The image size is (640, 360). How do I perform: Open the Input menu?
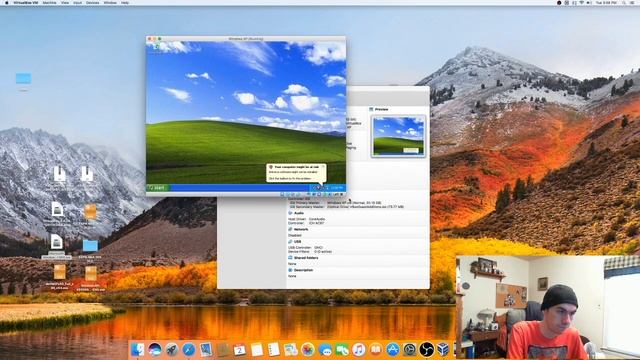[78, 2]
